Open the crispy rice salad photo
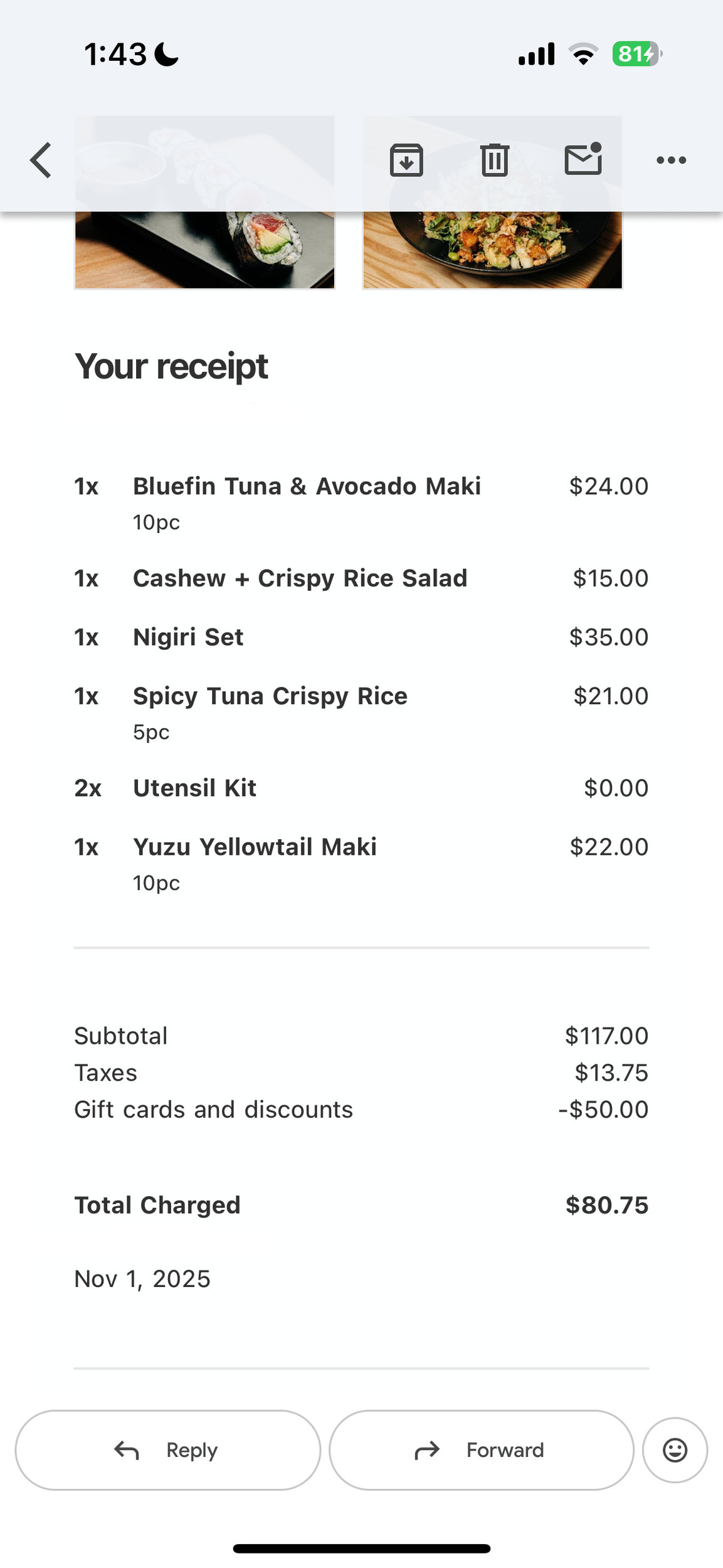This screenshot has width=723, height=1568. coord(492,250)
